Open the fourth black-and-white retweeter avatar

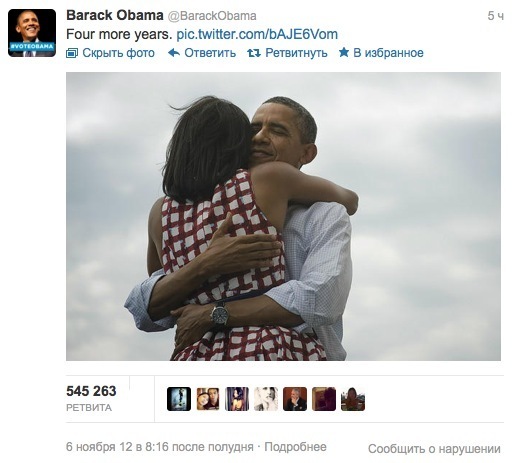click(x=266, y=399)
